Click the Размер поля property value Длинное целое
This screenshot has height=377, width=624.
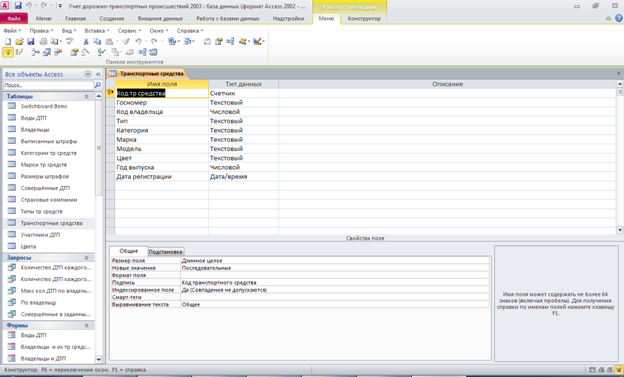pyautogui.click(x=335, y=260)
